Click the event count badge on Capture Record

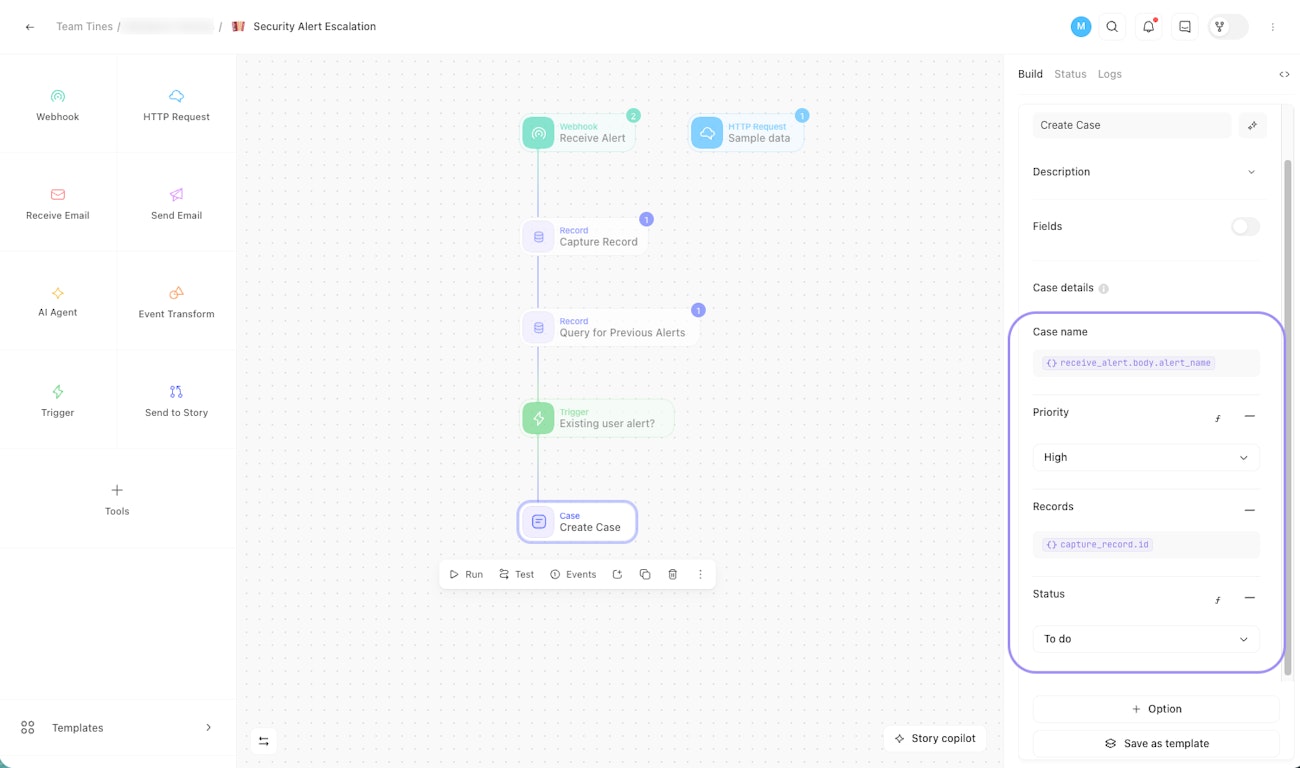(646, 219)
